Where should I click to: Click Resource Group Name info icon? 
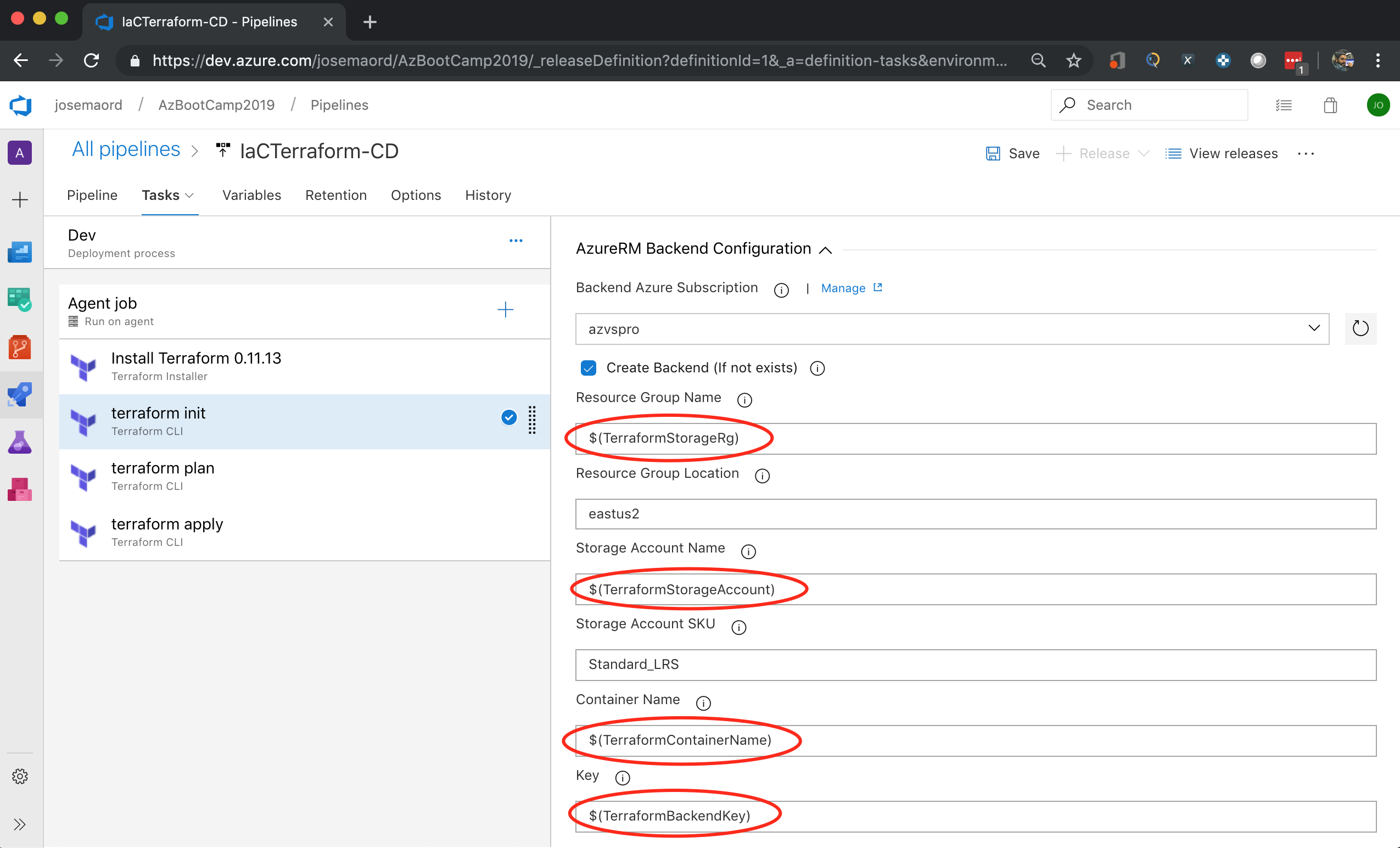(x=744, y=400)
